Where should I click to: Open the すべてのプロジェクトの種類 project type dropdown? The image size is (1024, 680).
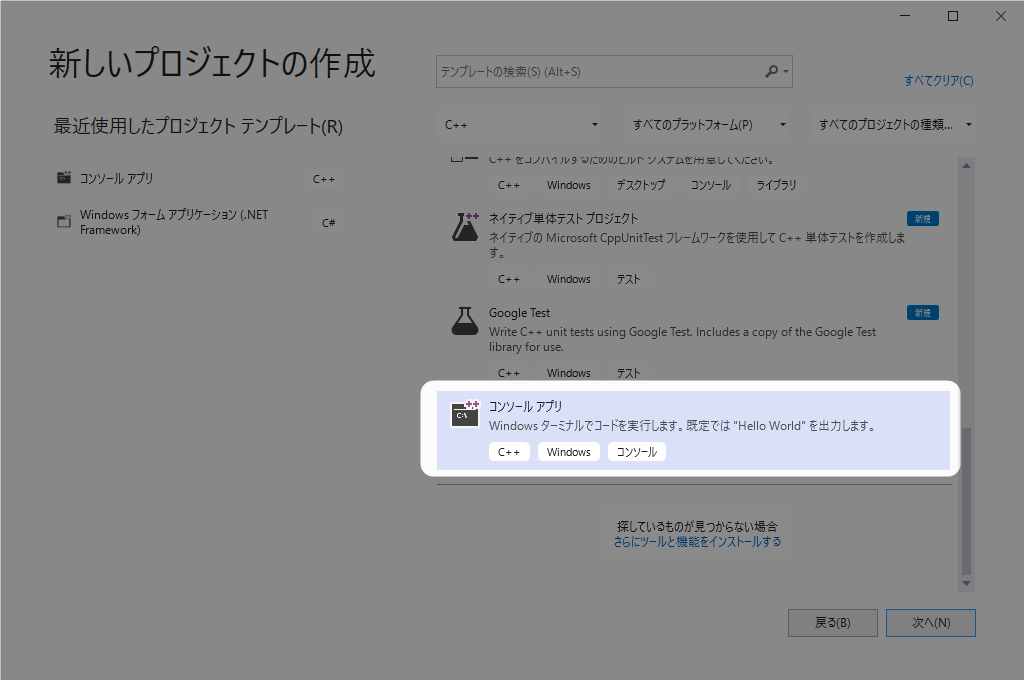coord(893,125)
